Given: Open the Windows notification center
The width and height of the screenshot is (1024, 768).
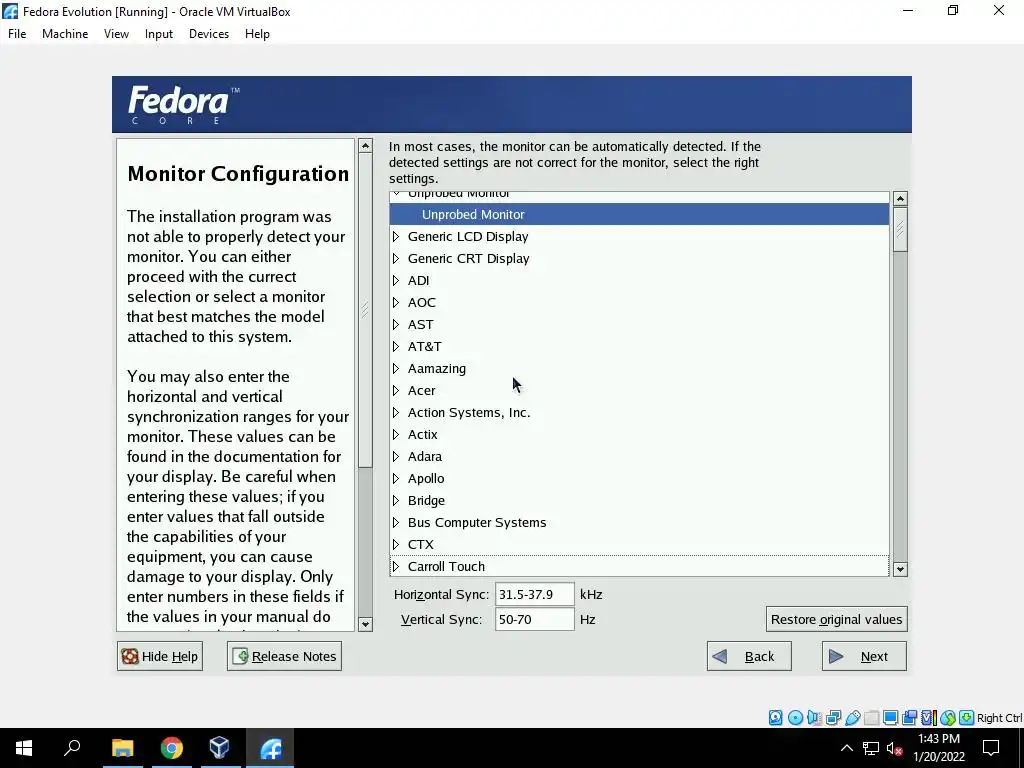Looking at the screenshot, I should point(991,748).
